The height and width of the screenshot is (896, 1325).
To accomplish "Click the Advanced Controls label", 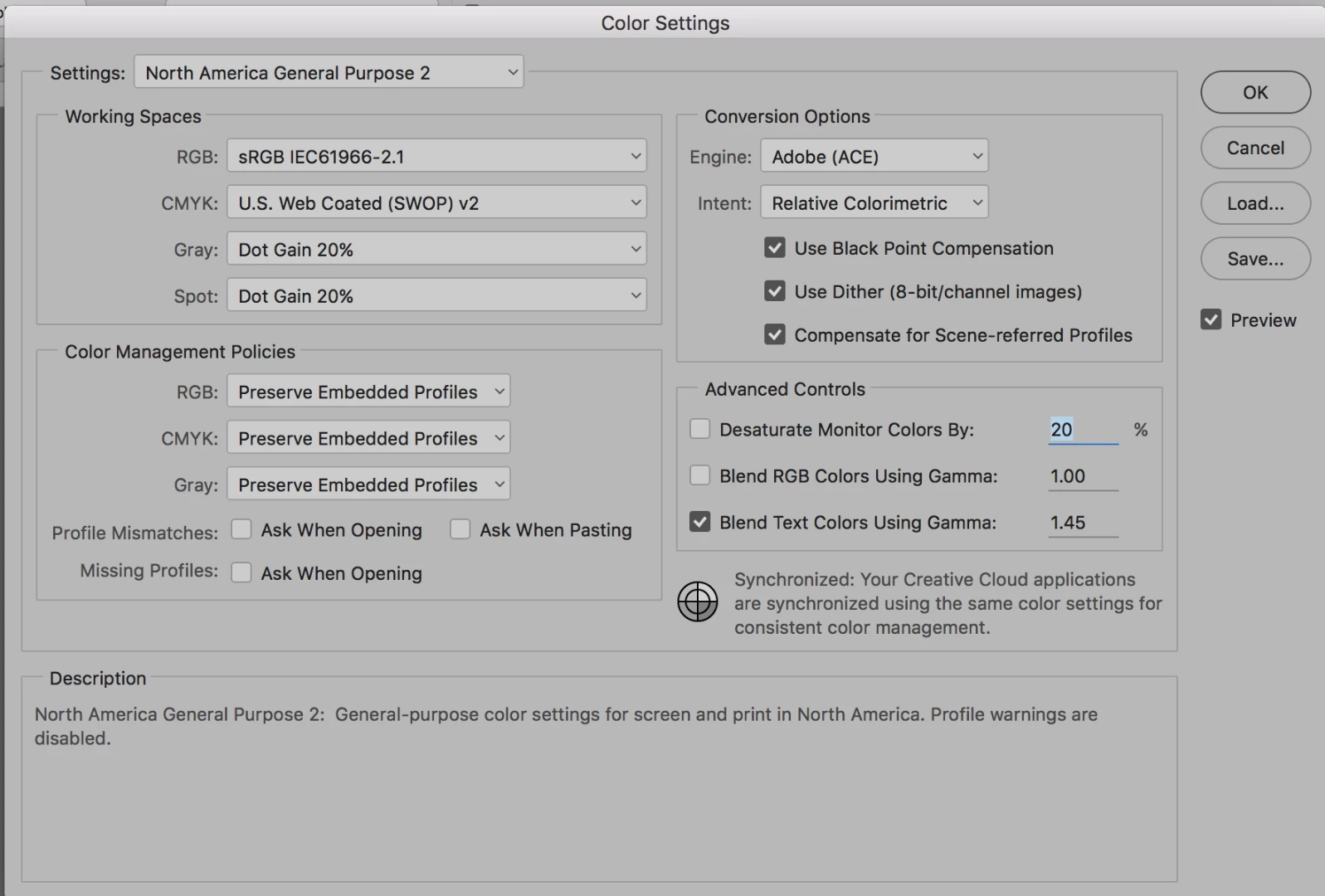I will (785, 389).
